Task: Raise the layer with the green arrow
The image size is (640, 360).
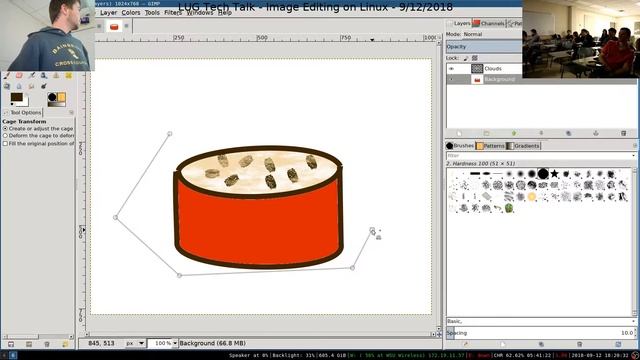Action: (514, 133)
